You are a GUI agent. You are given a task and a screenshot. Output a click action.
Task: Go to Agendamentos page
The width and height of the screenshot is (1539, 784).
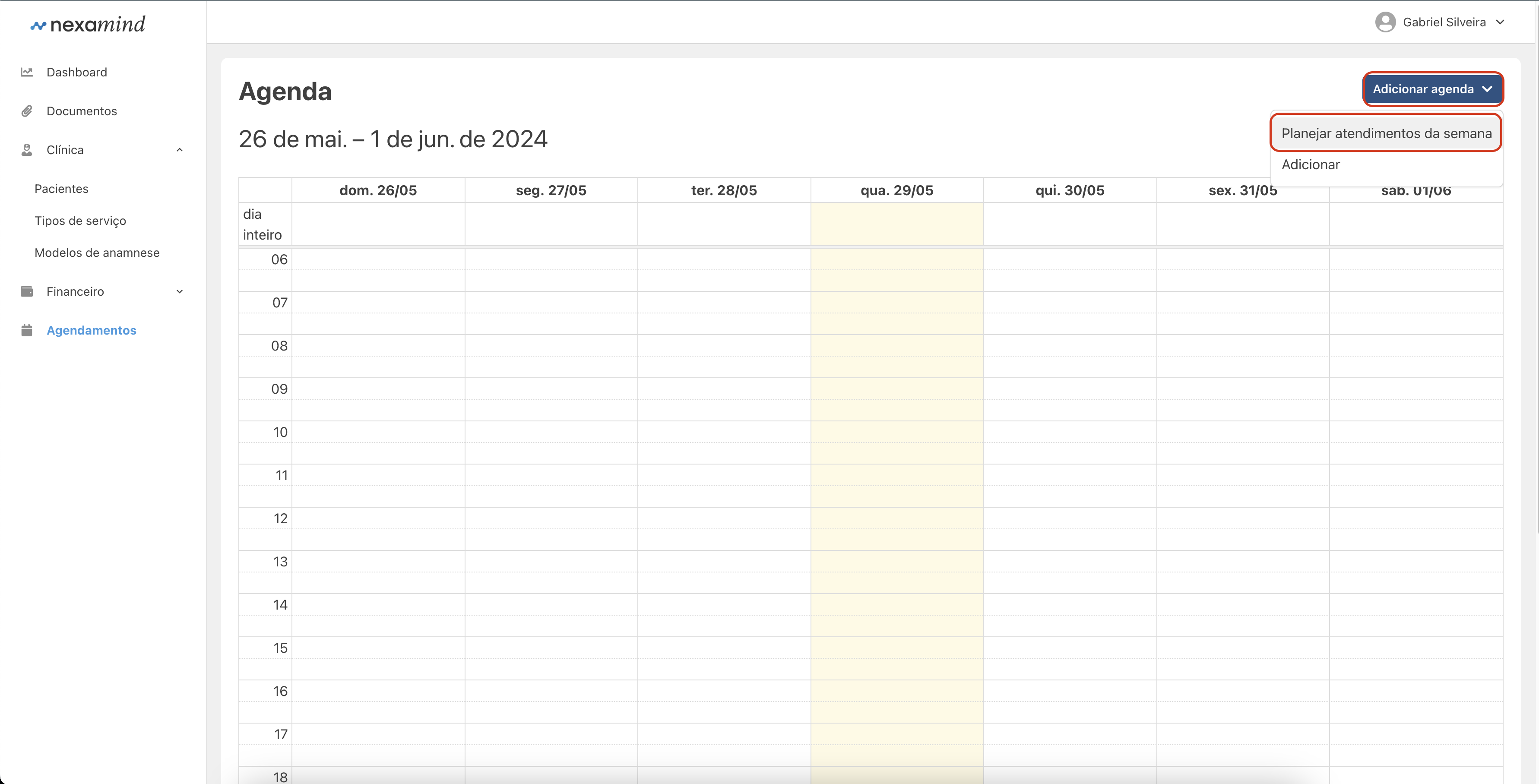[x=92, y=330]
